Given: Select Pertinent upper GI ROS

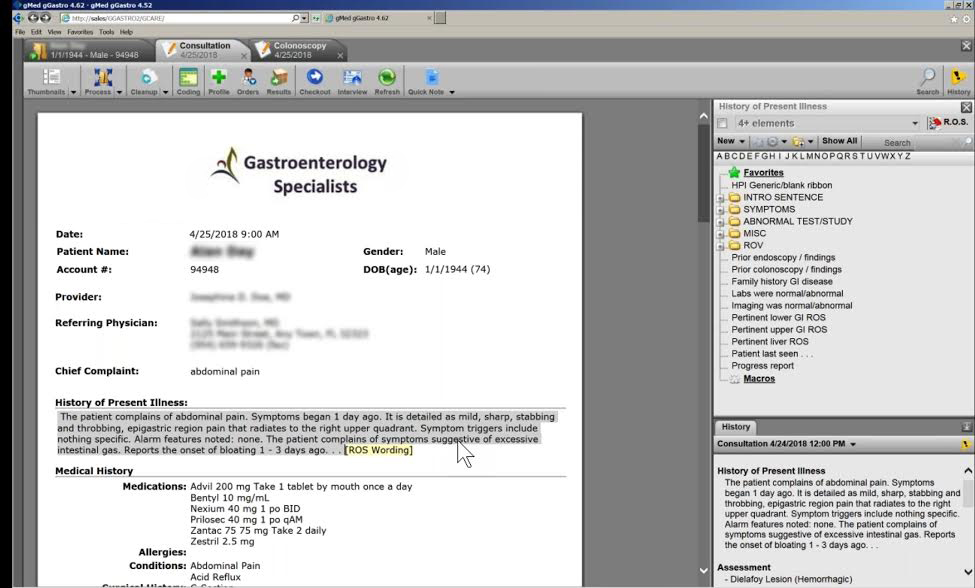Looking at the screenshot, I should click(779, 330).
